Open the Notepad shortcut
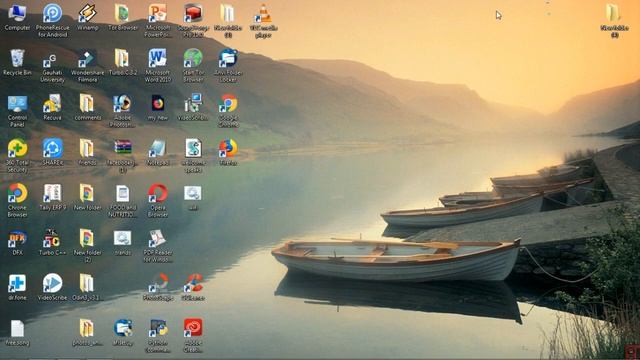This screenshot has width=640, height=360. 158,152
